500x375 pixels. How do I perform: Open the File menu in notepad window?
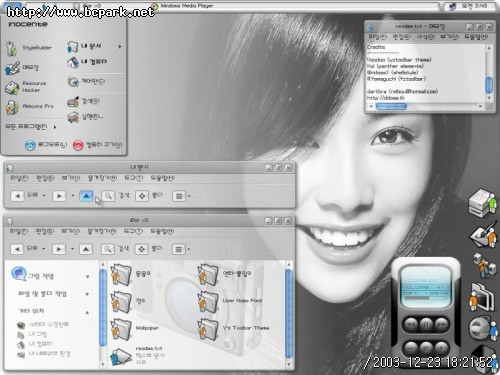377,37
